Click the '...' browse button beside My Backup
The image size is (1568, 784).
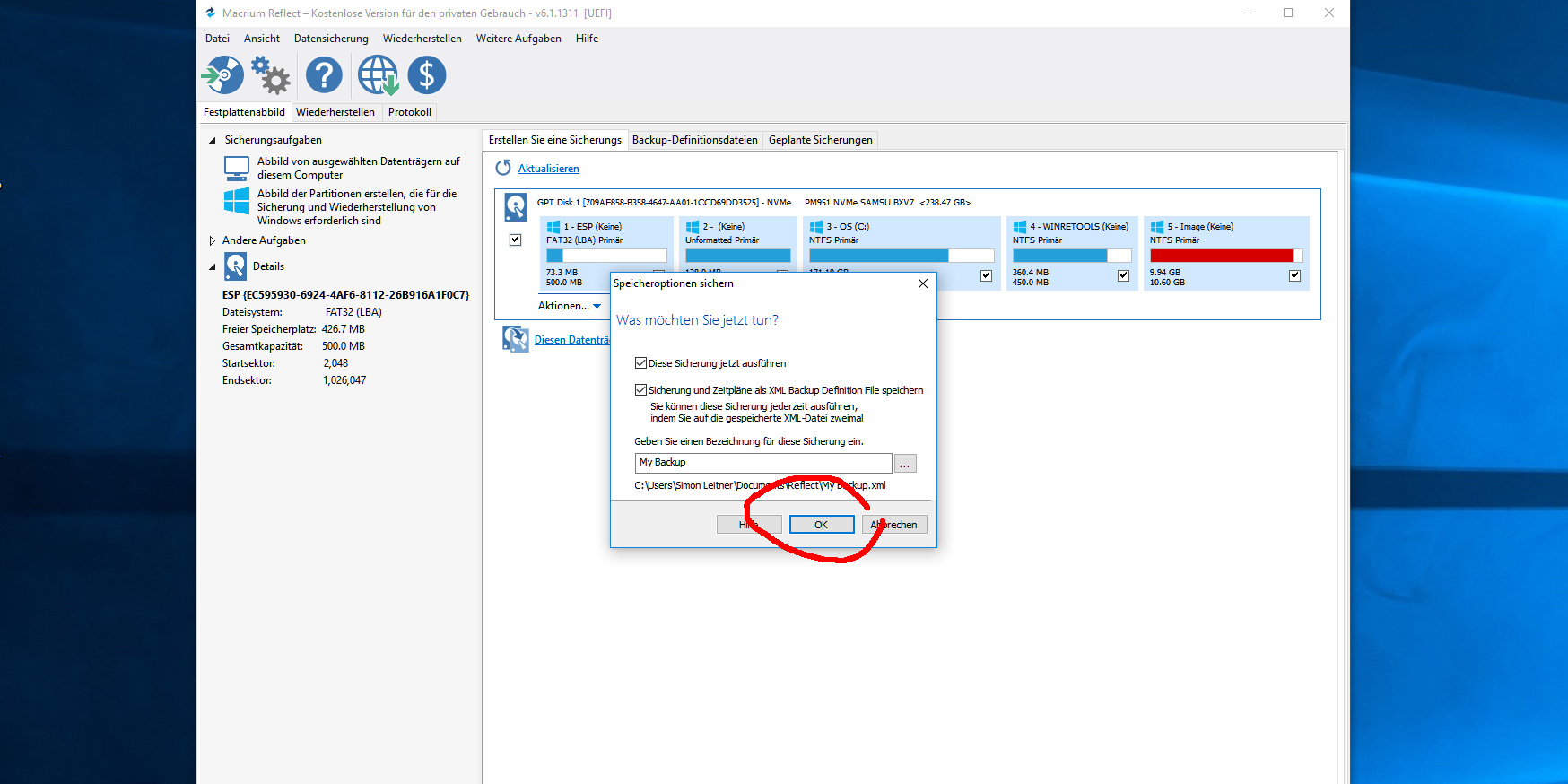(x=905, y=463)
